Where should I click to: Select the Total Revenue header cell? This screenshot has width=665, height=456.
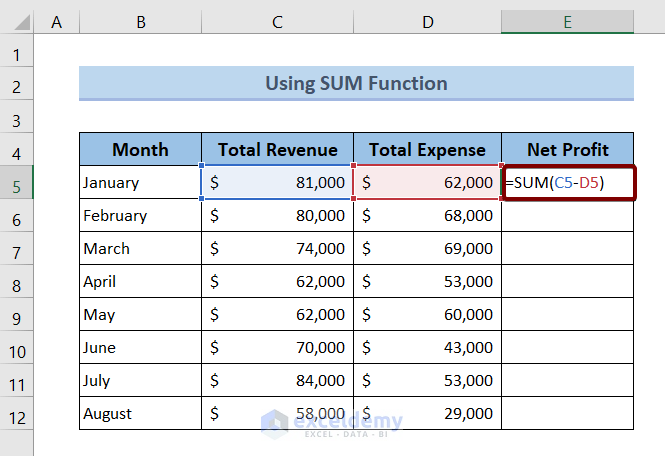[x=277, y=150]
